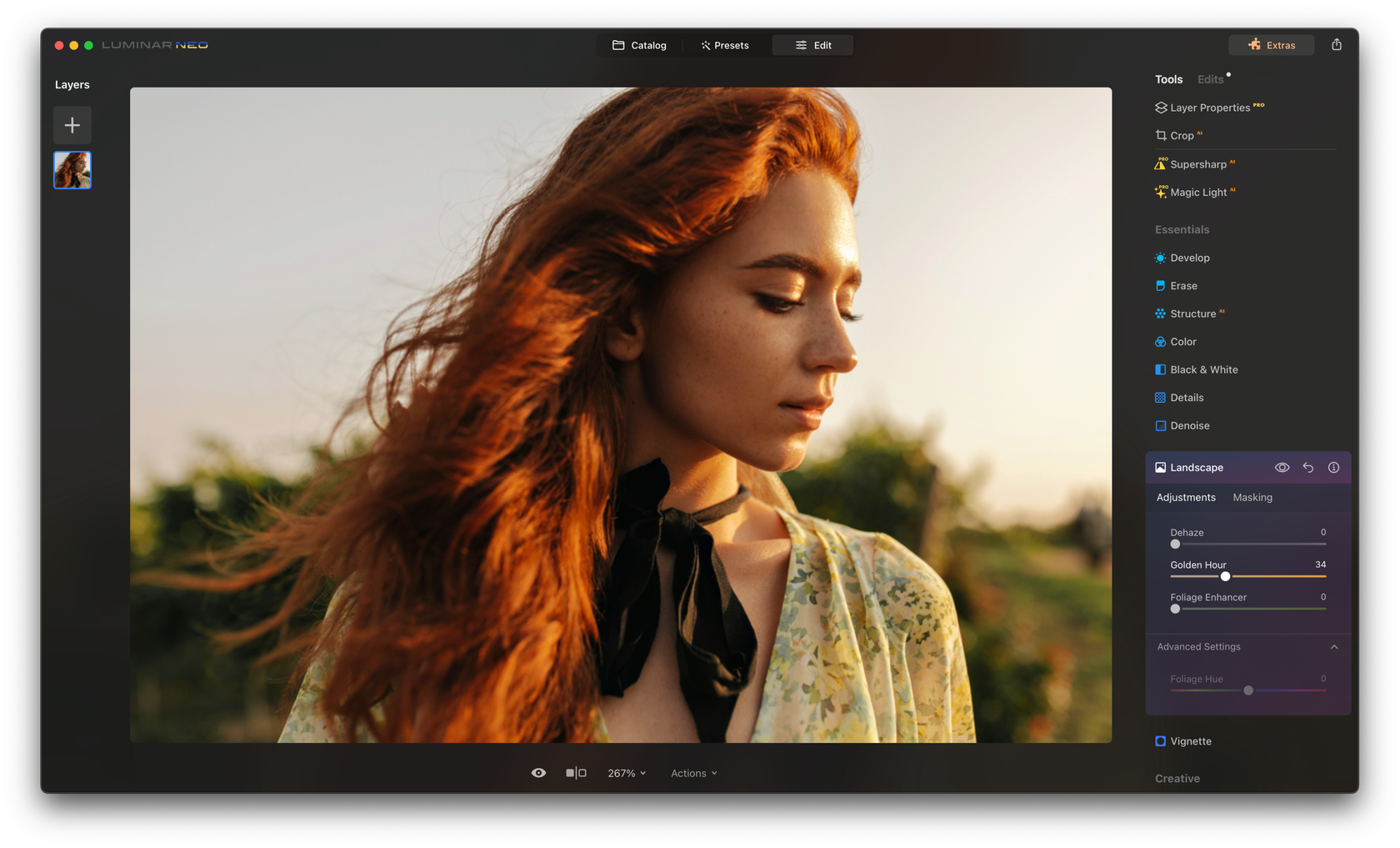Open the Magic Light AI tool

tap(1200, 192)
